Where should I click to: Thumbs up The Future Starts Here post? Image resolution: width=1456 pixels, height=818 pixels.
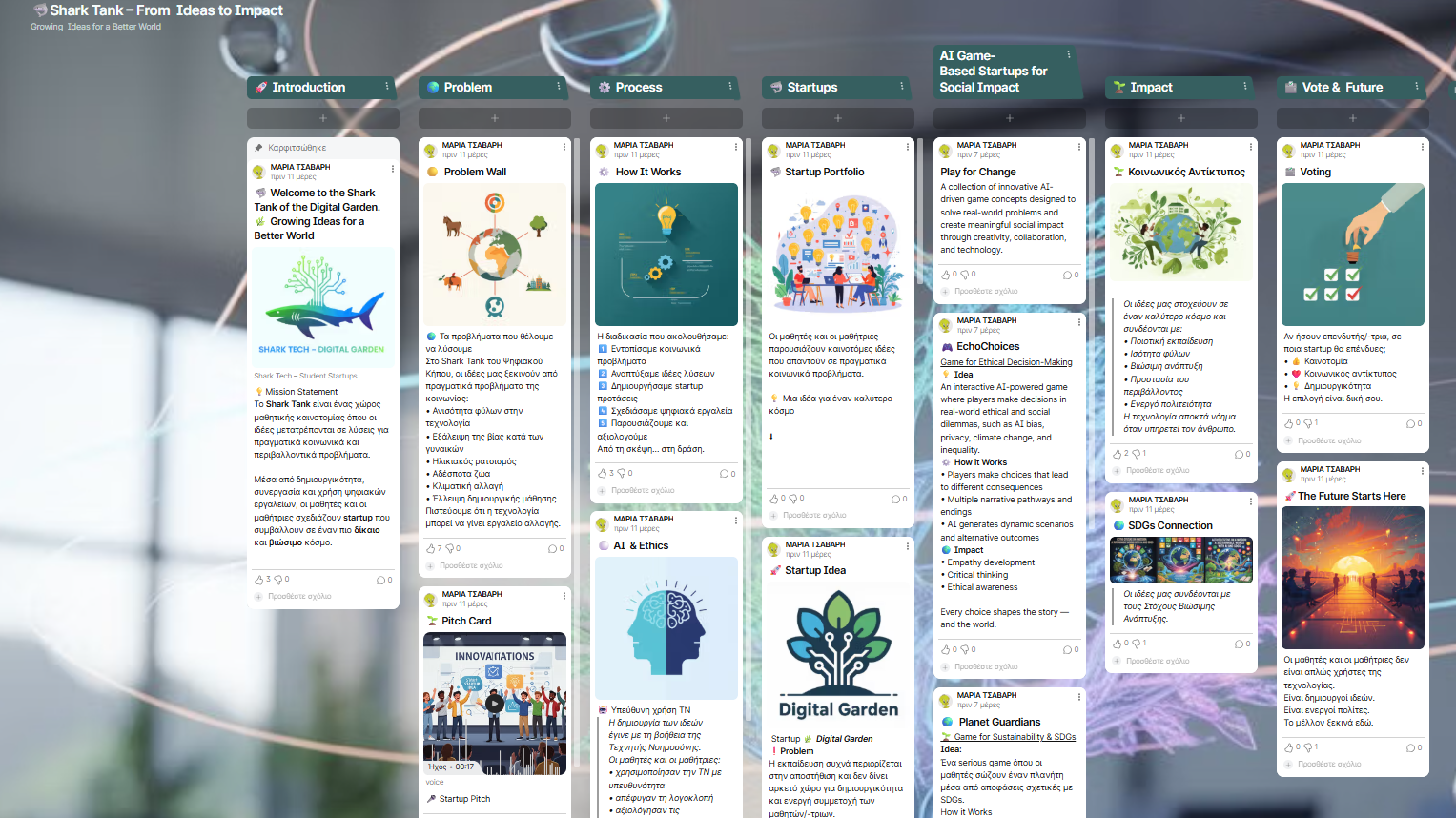pyautogui.click(x=1288, y=747)
